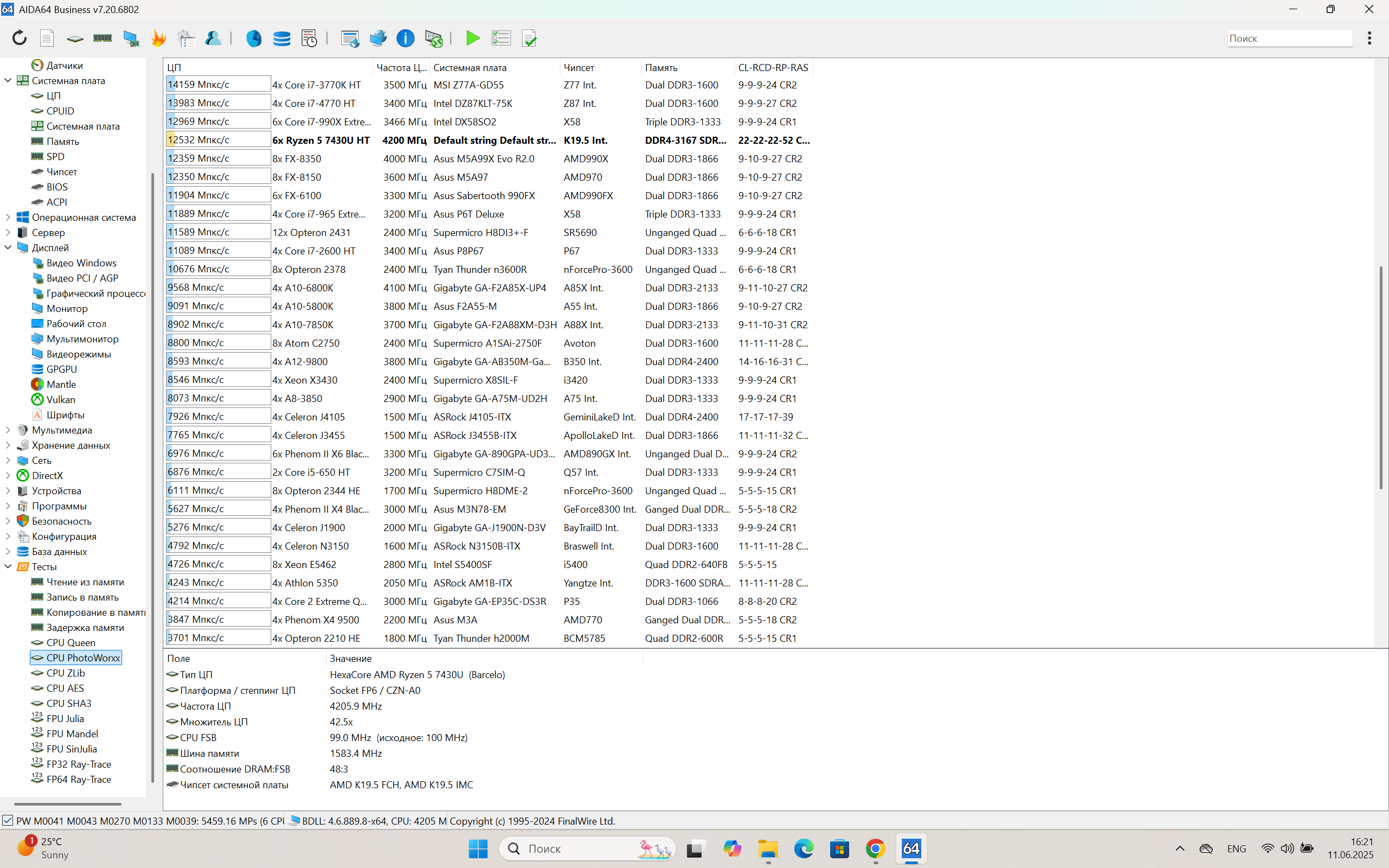
Task: Open Chrome from the taskbar
Action: 875,848
